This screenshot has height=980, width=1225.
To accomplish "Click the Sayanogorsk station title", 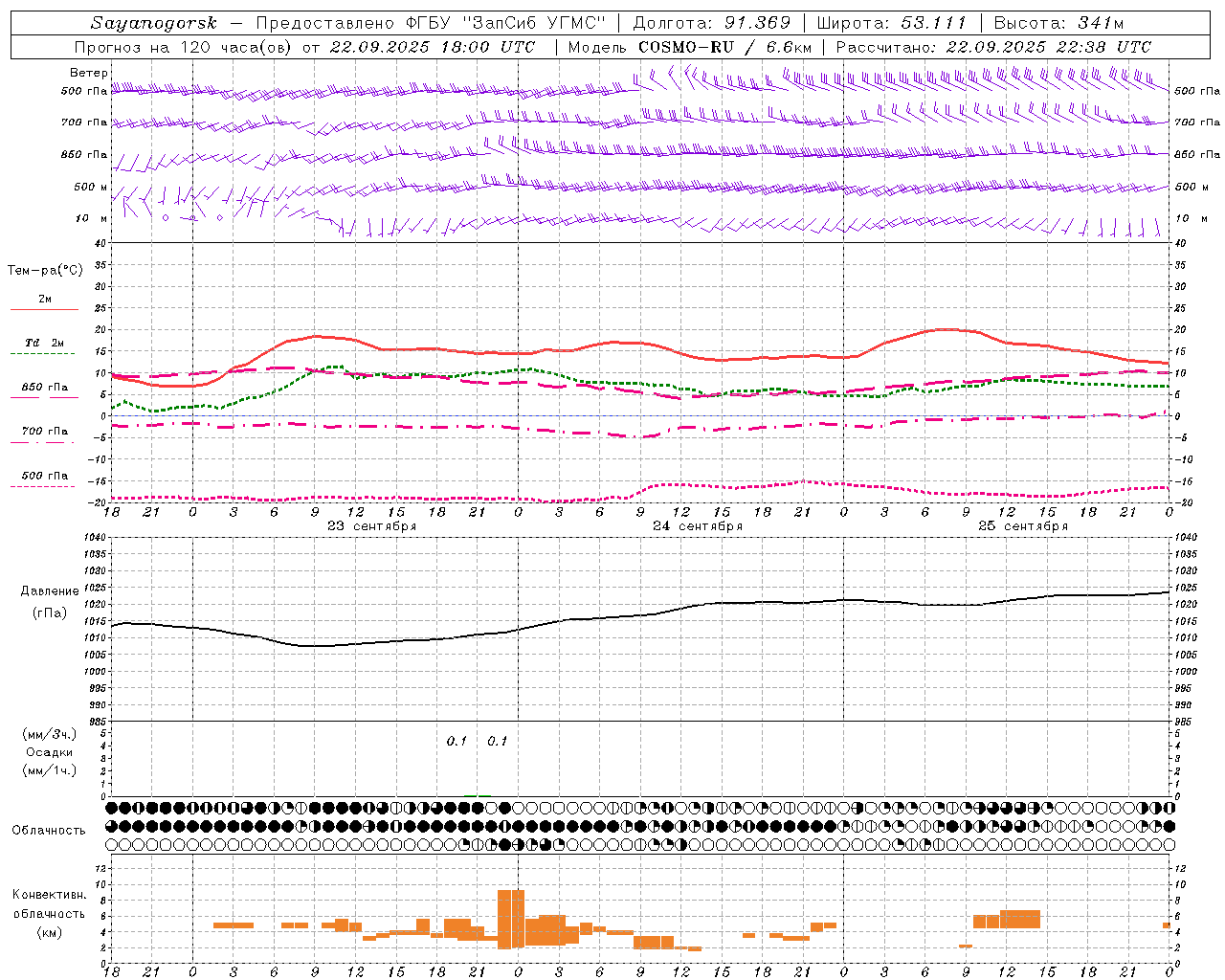I will (x=154, y=23).
